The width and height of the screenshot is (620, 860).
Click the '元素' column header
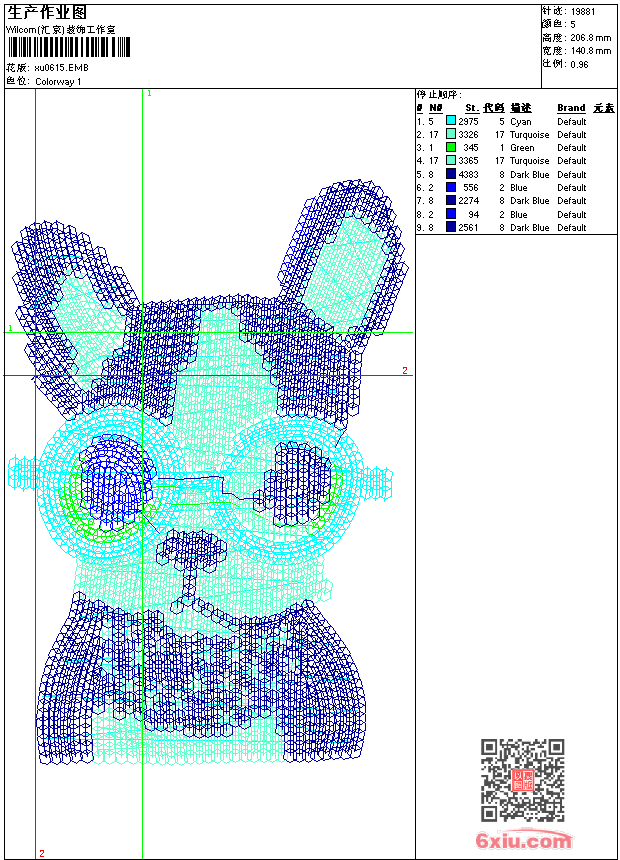pos(604,108)
